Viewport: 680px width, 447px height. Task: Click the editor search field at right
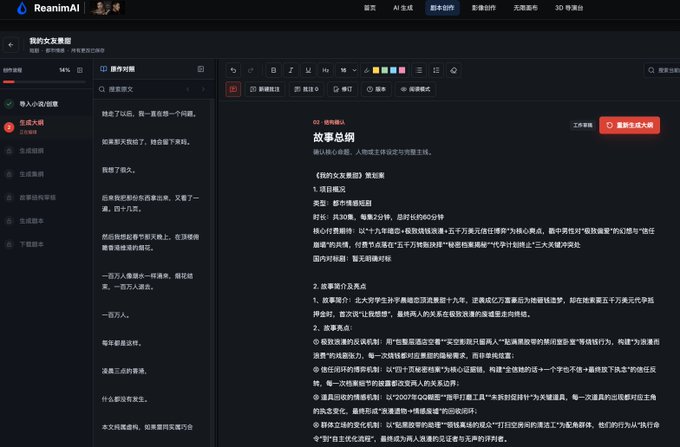pos(662,70)
